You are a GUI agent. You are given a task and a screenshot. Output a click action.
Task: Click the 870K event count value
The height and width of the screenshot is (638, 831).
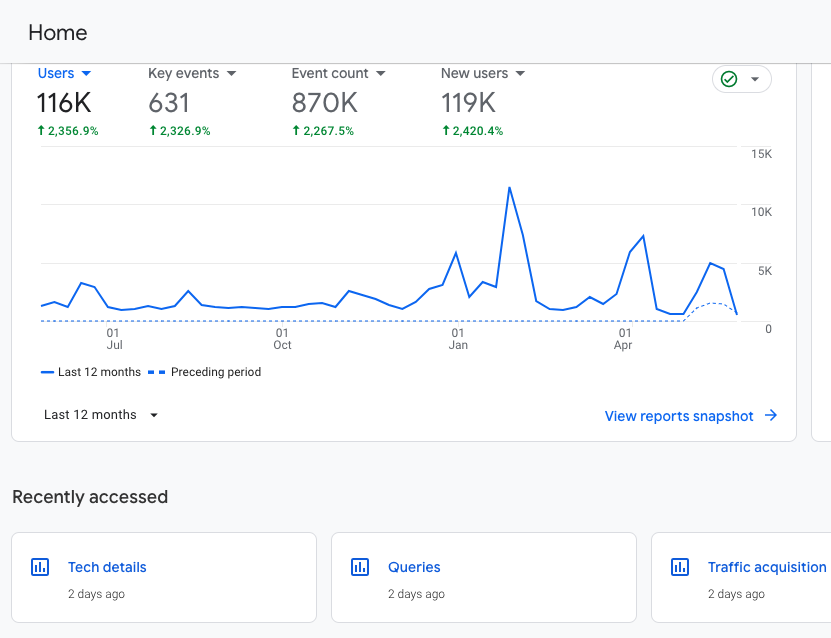[x=325, y=103]
